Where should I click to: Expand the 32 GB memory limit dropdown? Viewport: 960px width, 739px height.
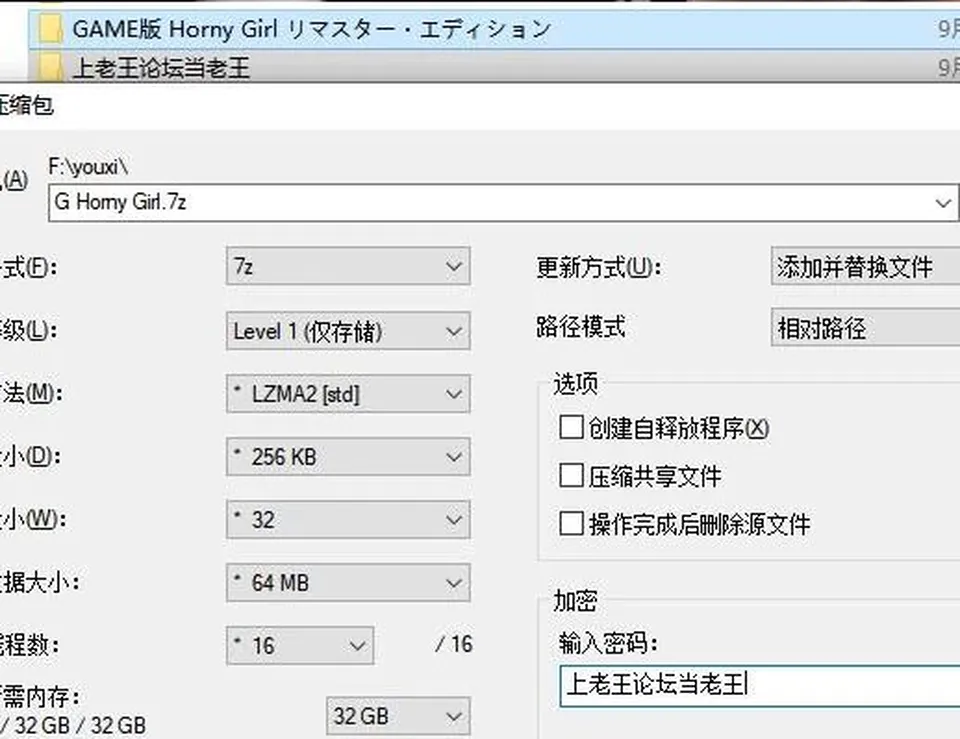click(x=398, y=716)
